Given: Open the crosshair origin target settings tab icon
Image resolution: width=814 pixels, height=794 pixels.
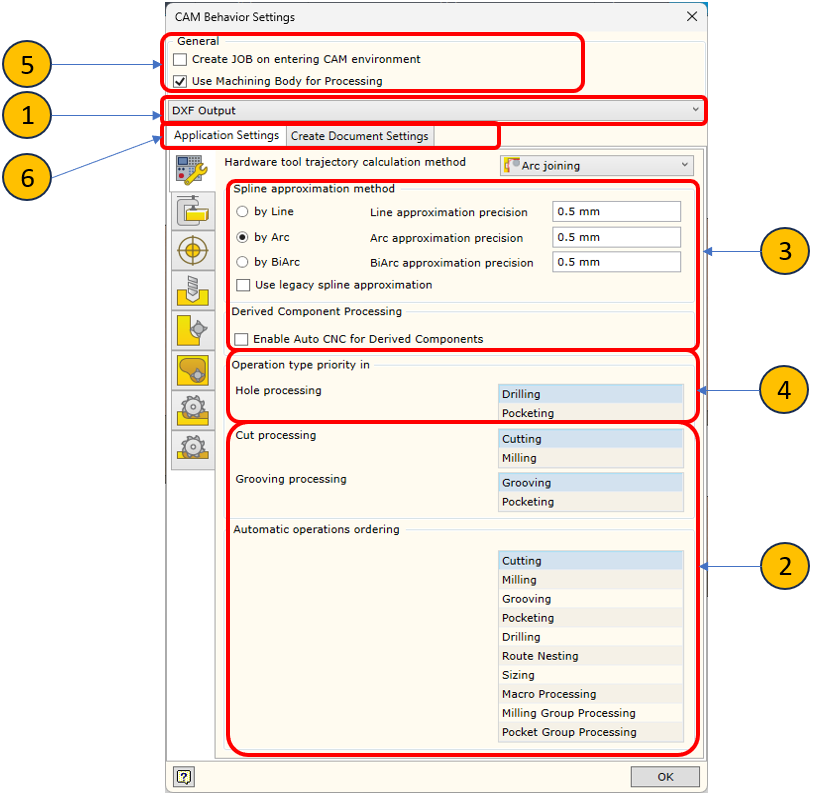Looking at the screenshot, I should pos(193,251).
